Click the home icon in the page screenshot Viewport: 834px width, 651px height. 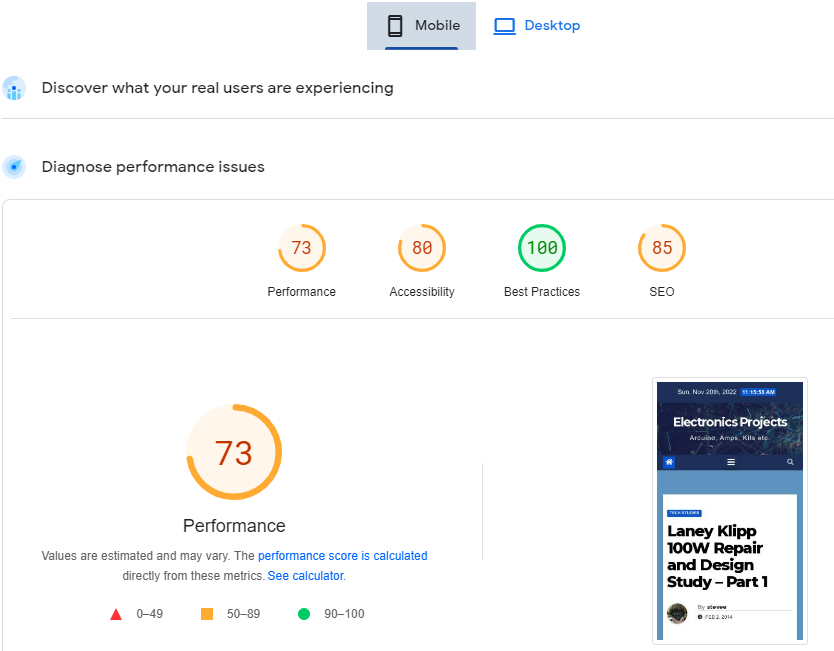[x=669, y=462]
